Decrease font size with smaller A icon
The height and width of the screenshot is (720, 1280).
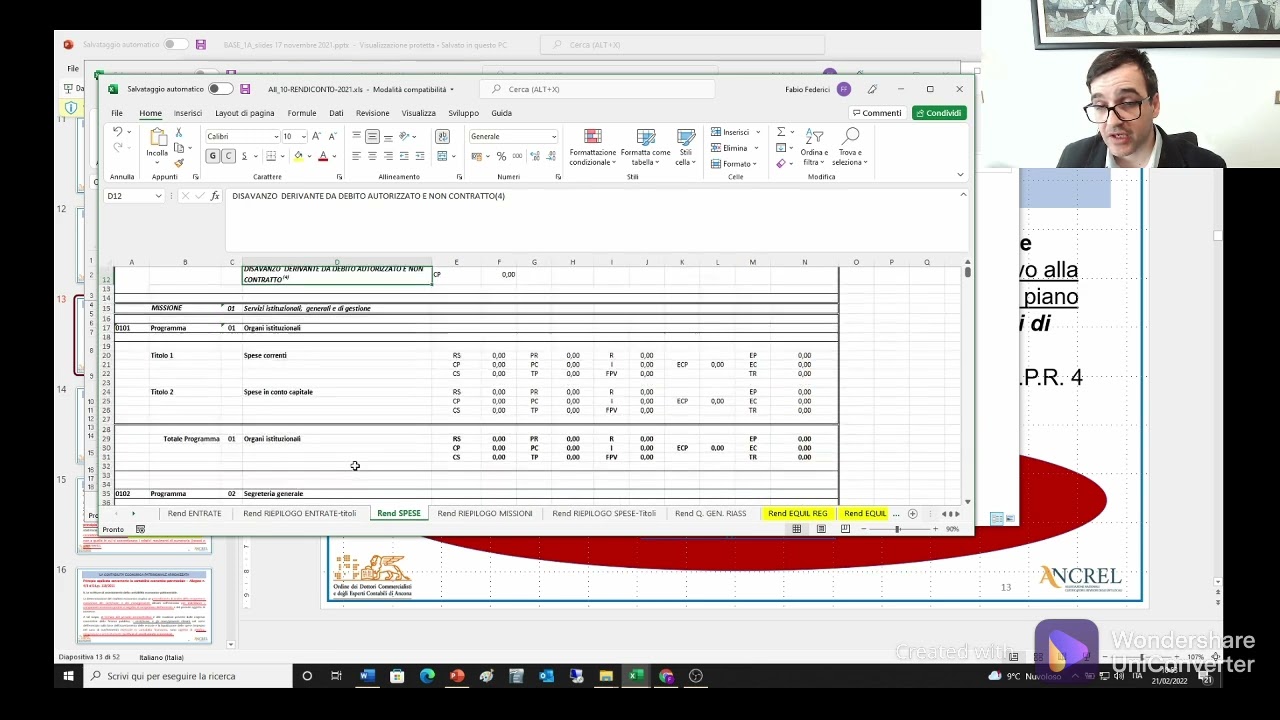tap(332, 136)
